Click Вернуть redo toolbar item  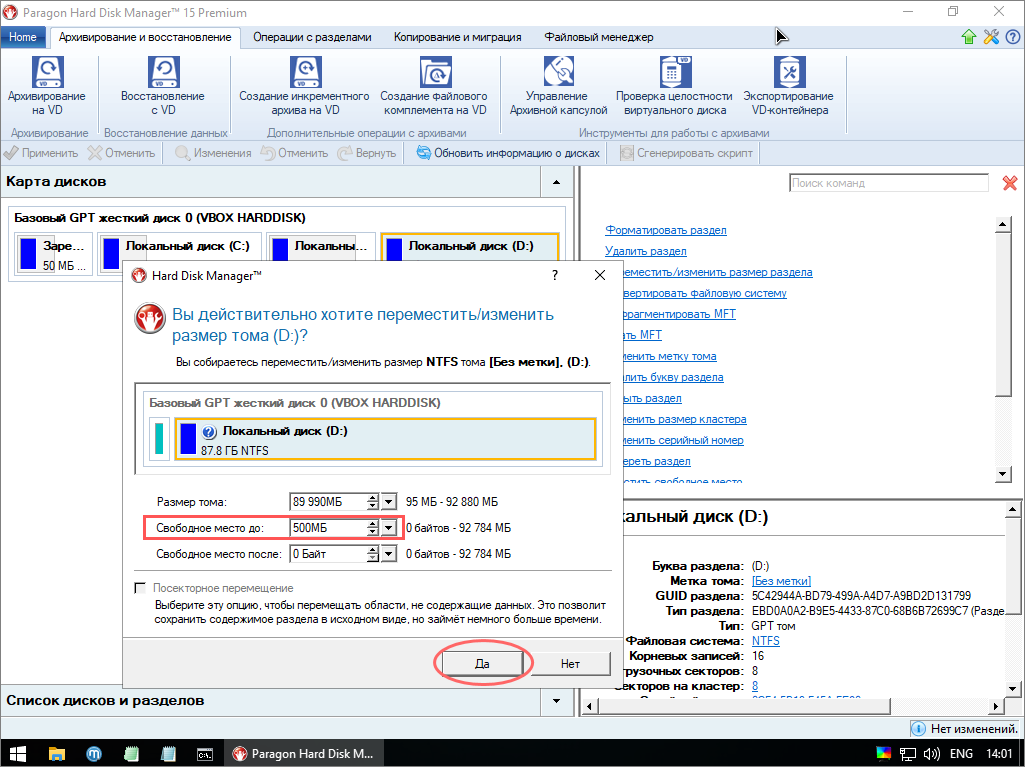coord(367,153)
